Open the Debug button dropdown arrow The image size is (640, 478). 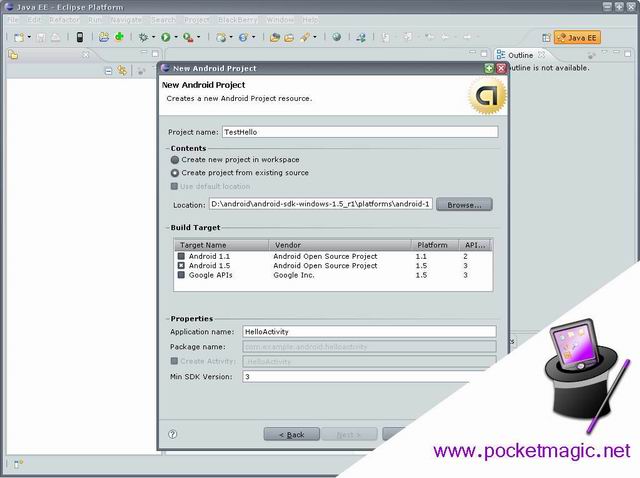153,37
